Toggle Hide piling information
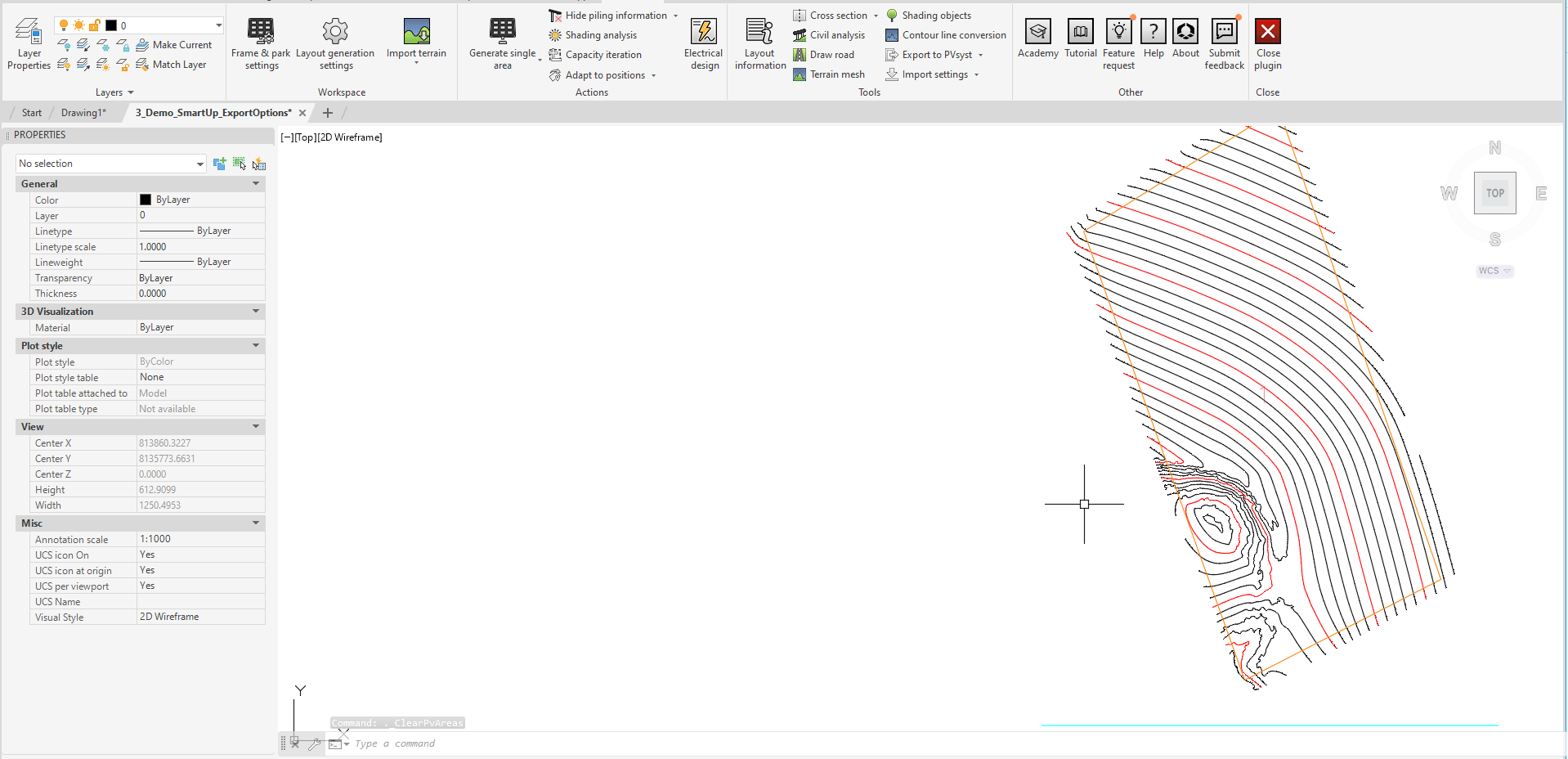Viewport: 1568px width, 759px height. point(615,16)
